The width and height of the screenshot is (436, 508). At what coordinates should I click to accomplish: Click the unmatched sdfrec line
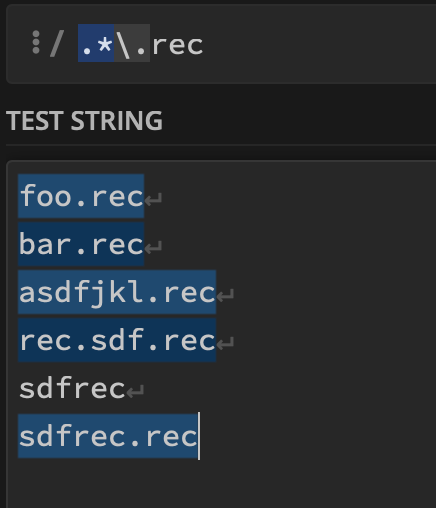pyautogui.click(x=72, y=388)
